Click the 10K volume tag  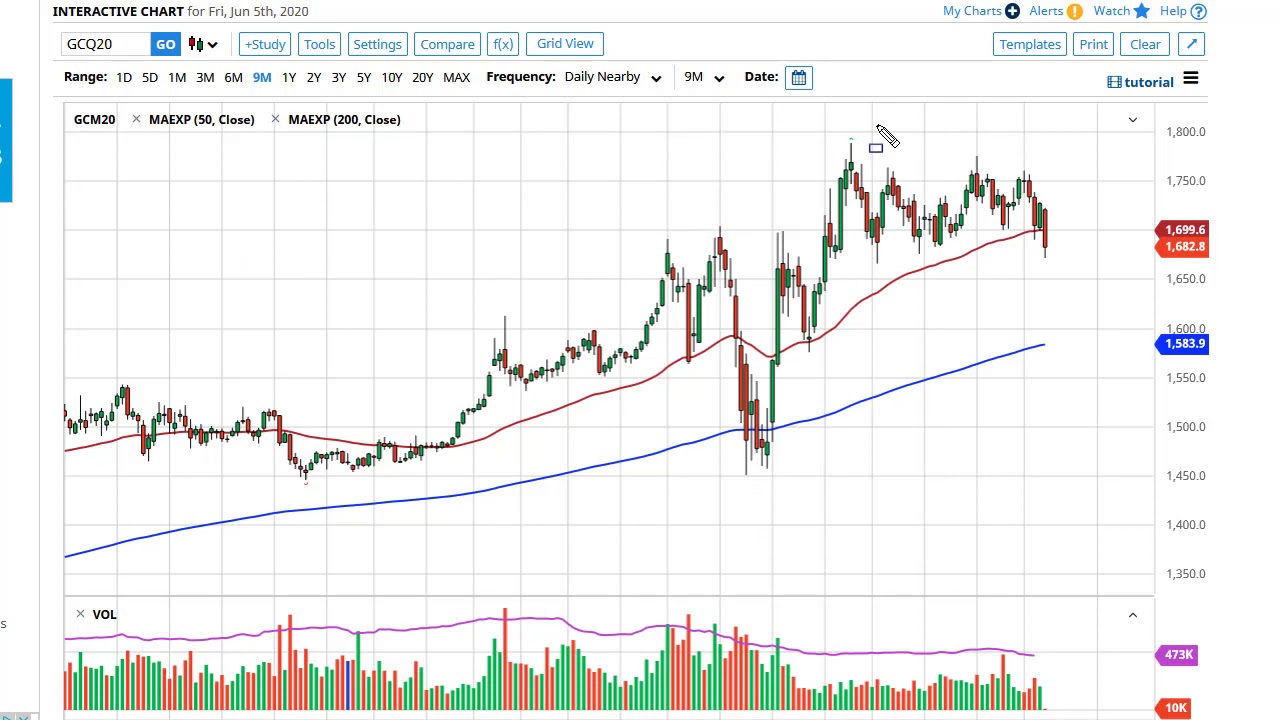tap(1172, 708)
